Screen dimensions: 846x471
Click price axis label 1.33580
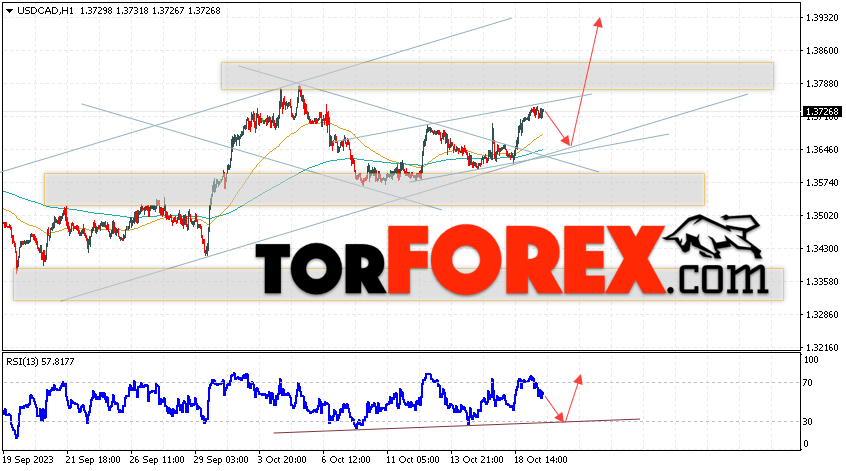pyautogui.click(x=822, y=282)
